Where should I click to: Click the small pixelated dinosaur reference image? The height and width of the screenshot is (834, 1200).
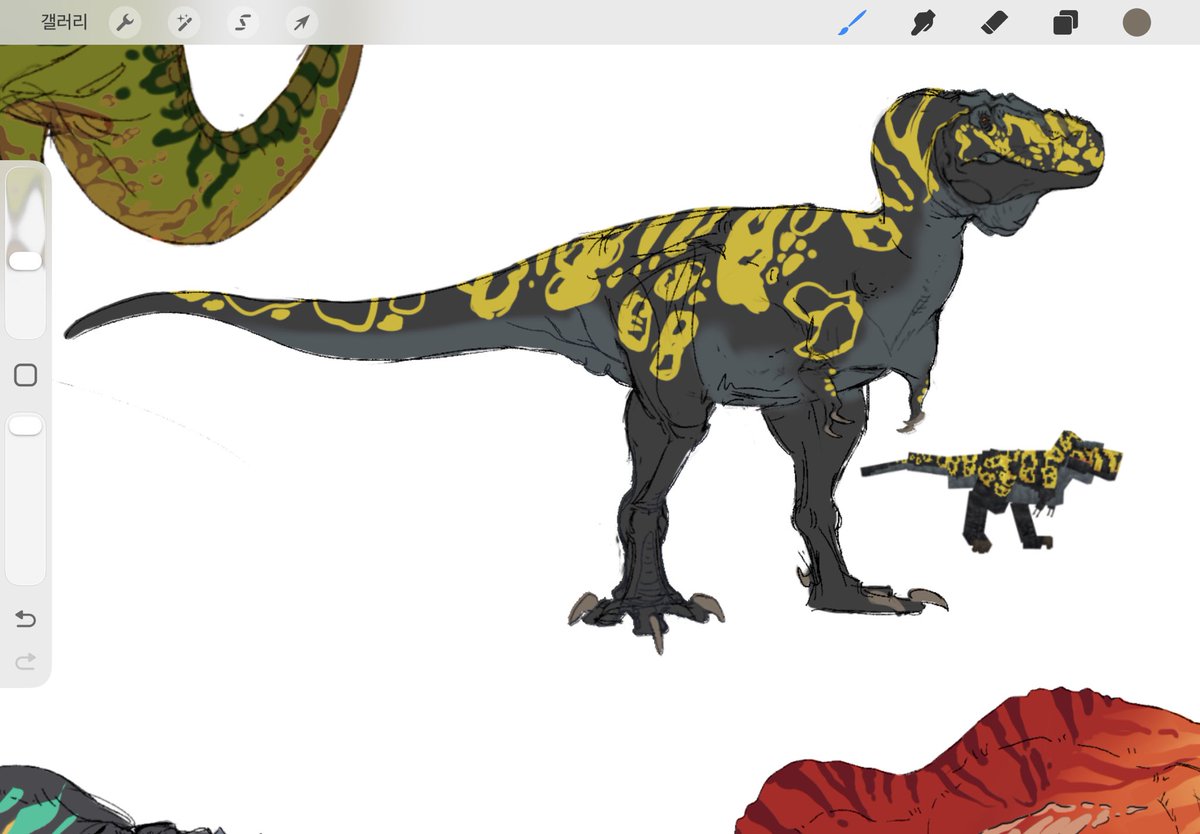[993, 490]
